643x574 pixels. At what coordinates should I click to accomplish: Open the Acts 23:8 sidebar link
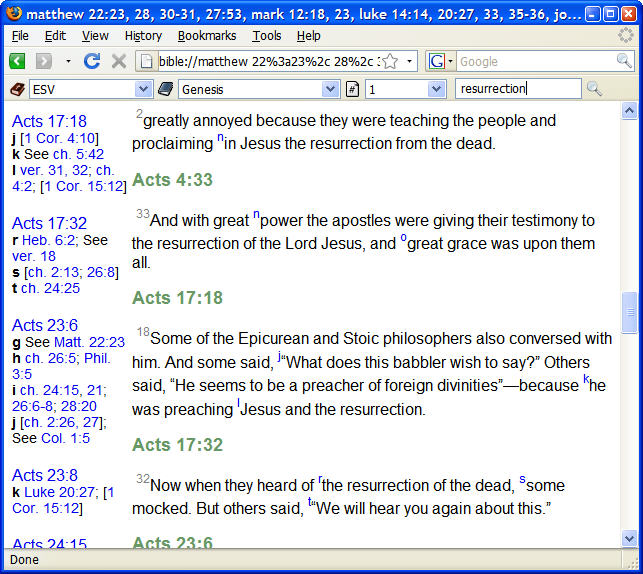pyautogui.click(x=45, y=475)
